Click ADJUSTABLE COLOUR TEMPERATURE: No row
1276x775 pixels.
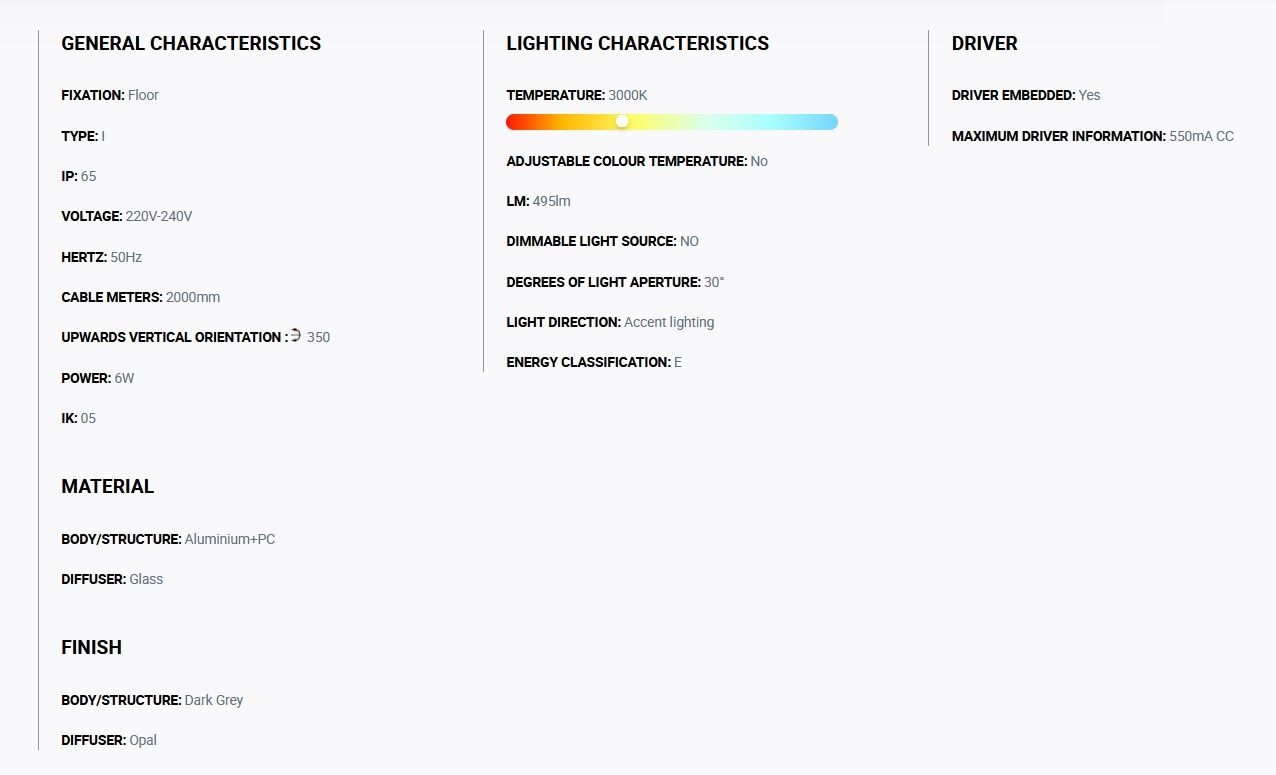click(x=637, y=161)
